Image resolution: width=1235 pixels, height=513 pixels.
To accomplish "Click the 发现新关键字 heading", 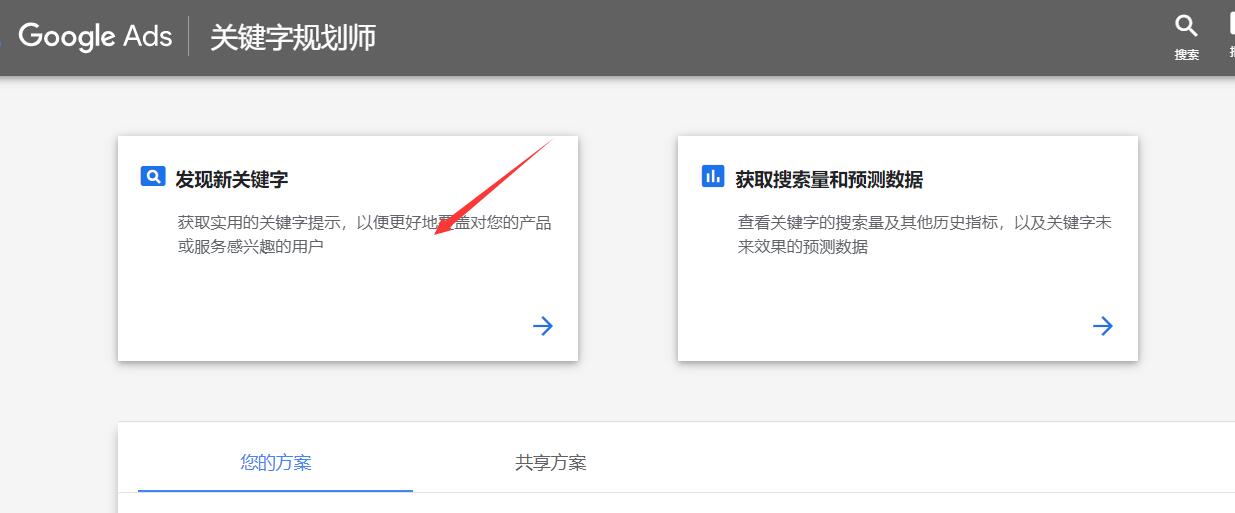I will (232, 180).
